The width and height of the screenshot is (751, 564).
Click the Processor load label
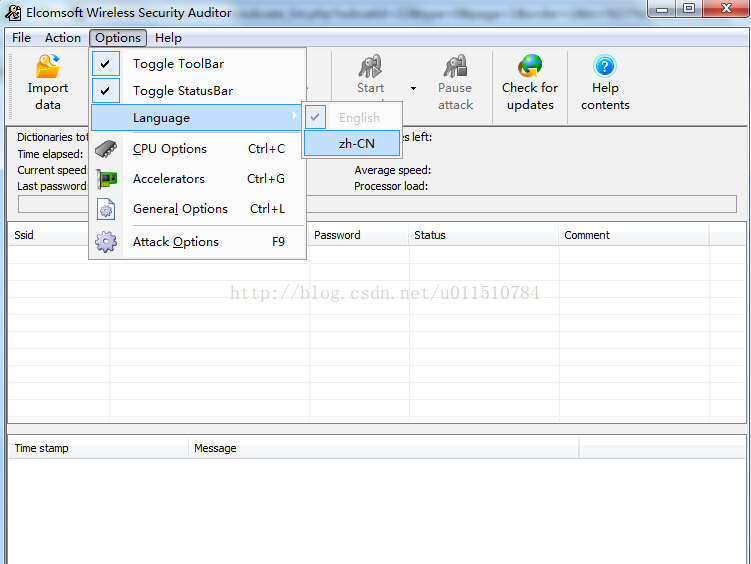pos(391,186)
